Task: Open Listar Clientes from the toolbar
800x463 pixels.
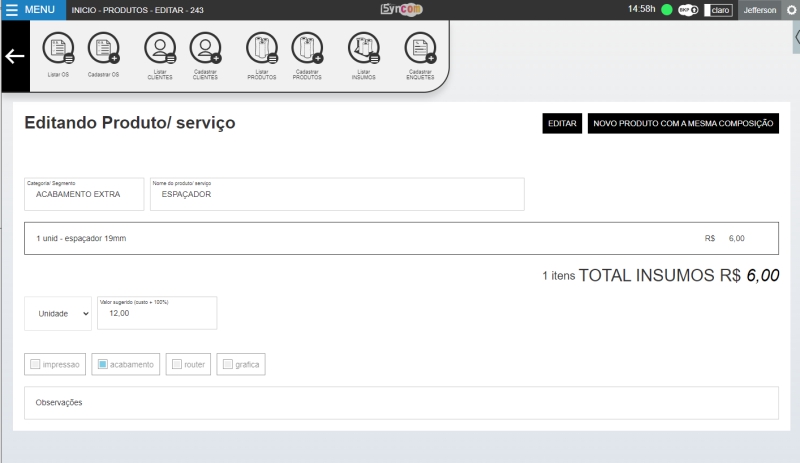Action: [x=160, y=49]
